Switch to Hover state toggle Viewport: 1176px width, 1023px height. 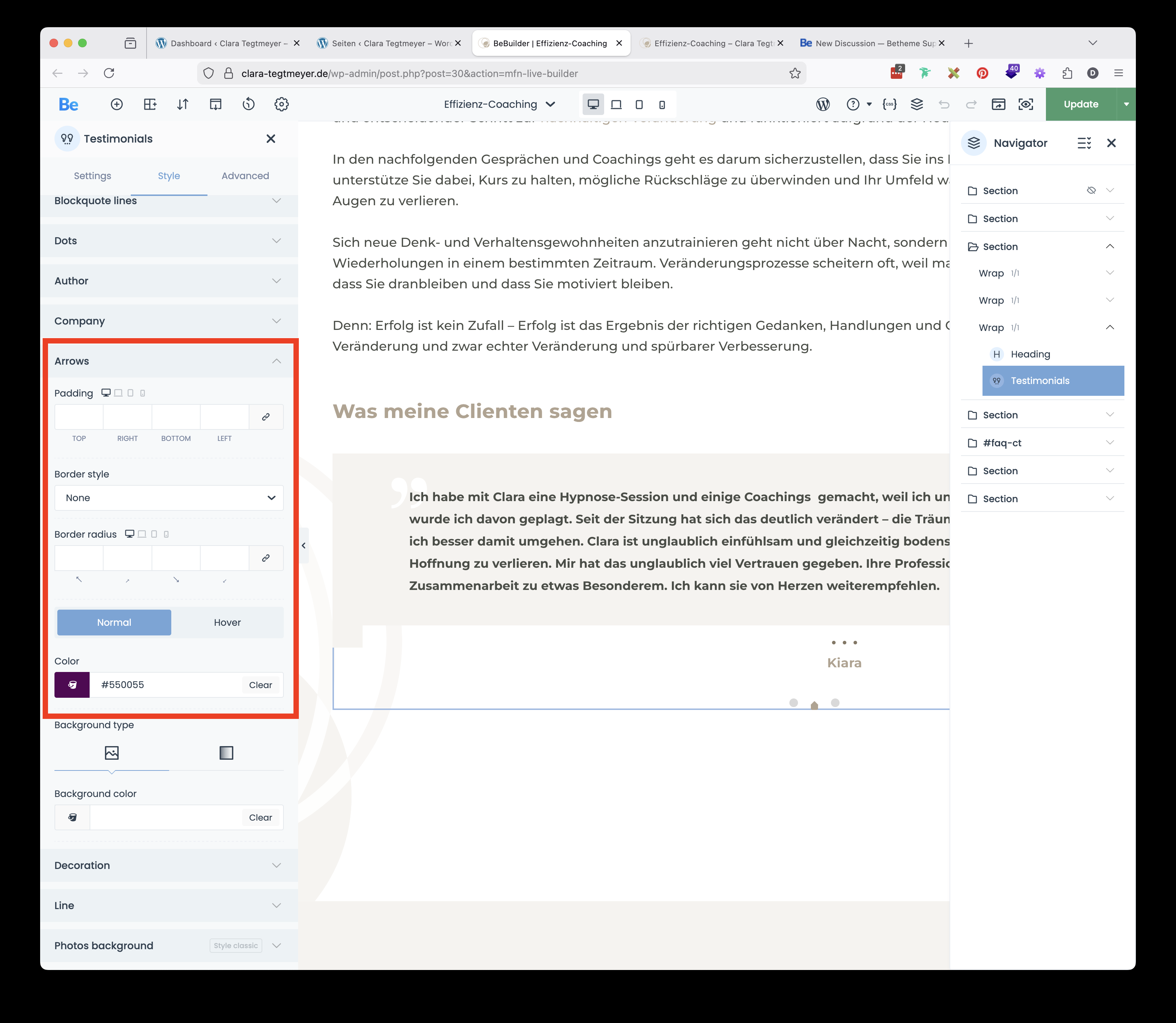click(227, 622)
